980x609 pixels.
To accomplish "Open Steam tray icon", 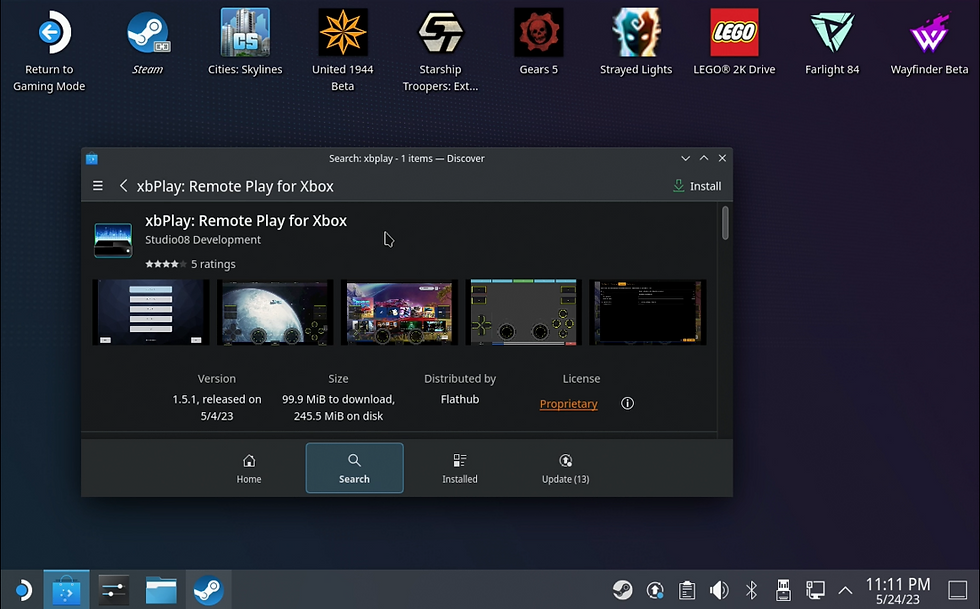I will 622,590.
